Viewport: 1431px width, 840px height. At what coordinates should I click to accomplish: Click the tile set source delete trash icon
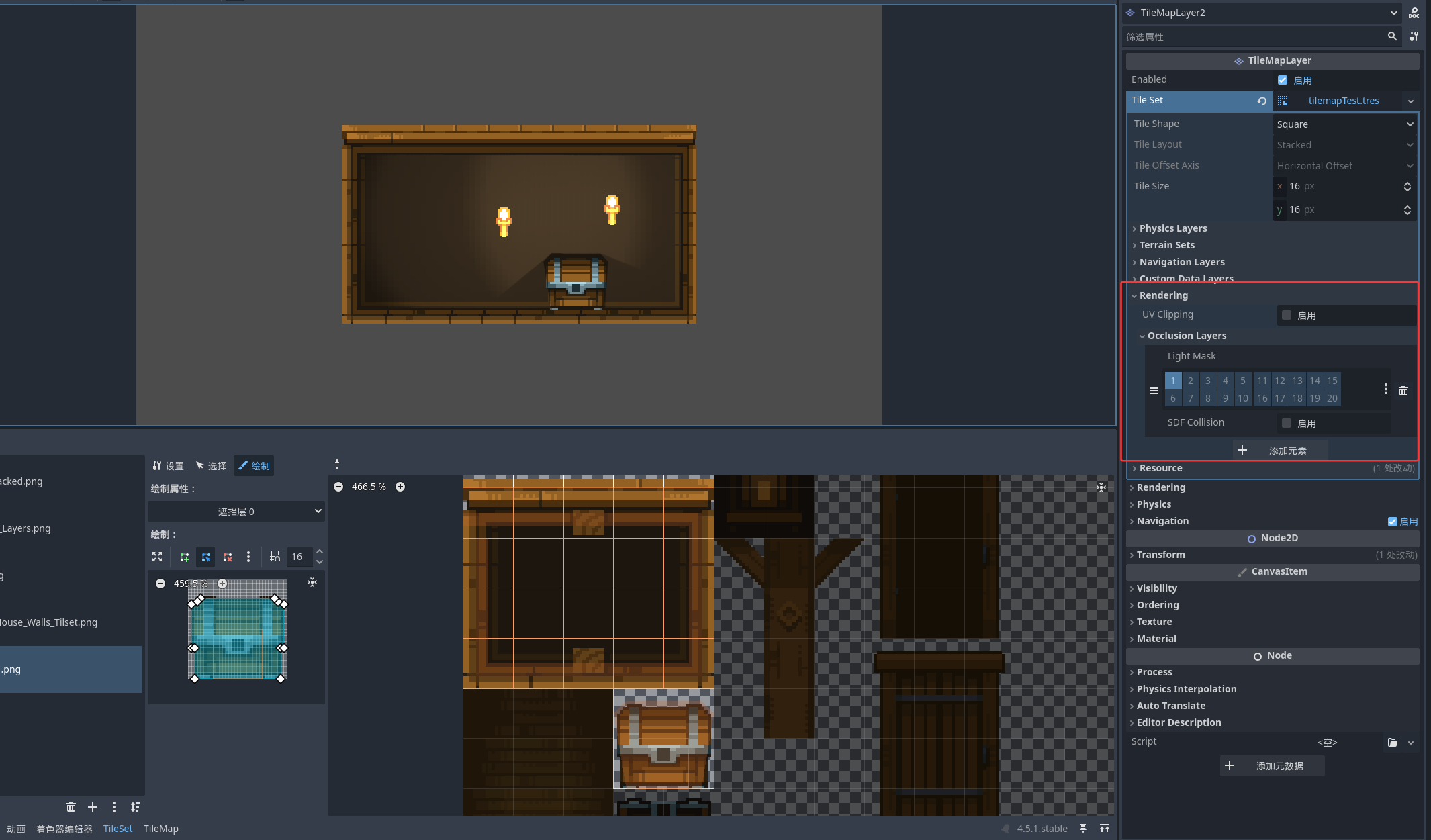pos(71,807)
